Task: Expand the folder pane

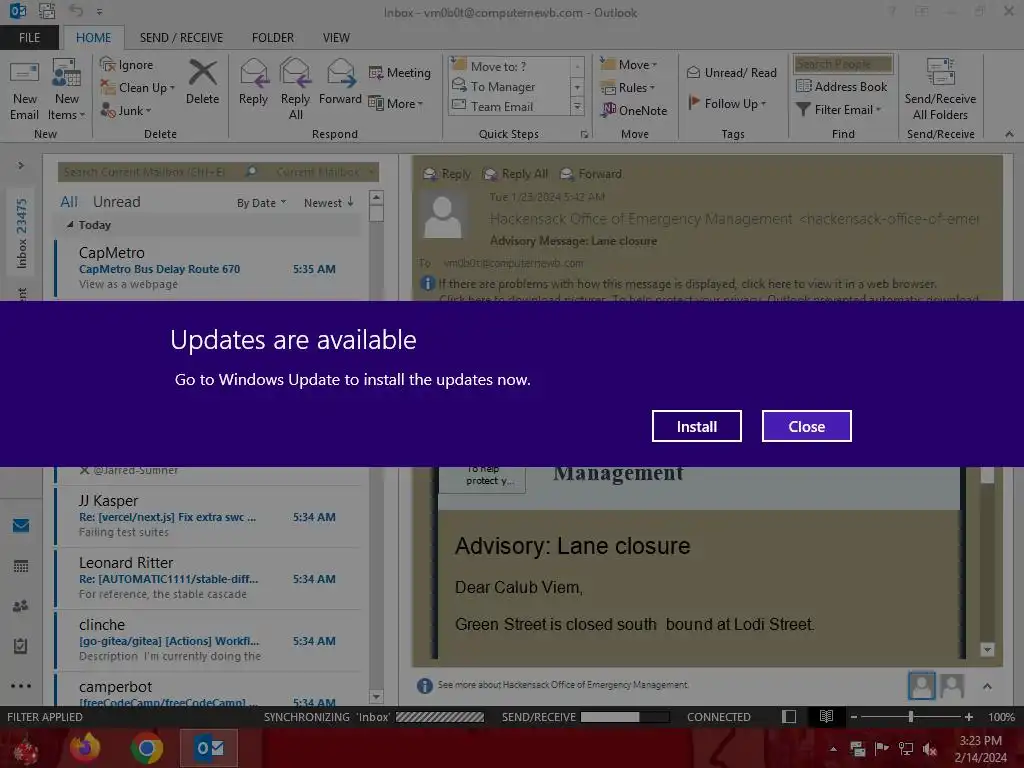Action: [21, 165]
